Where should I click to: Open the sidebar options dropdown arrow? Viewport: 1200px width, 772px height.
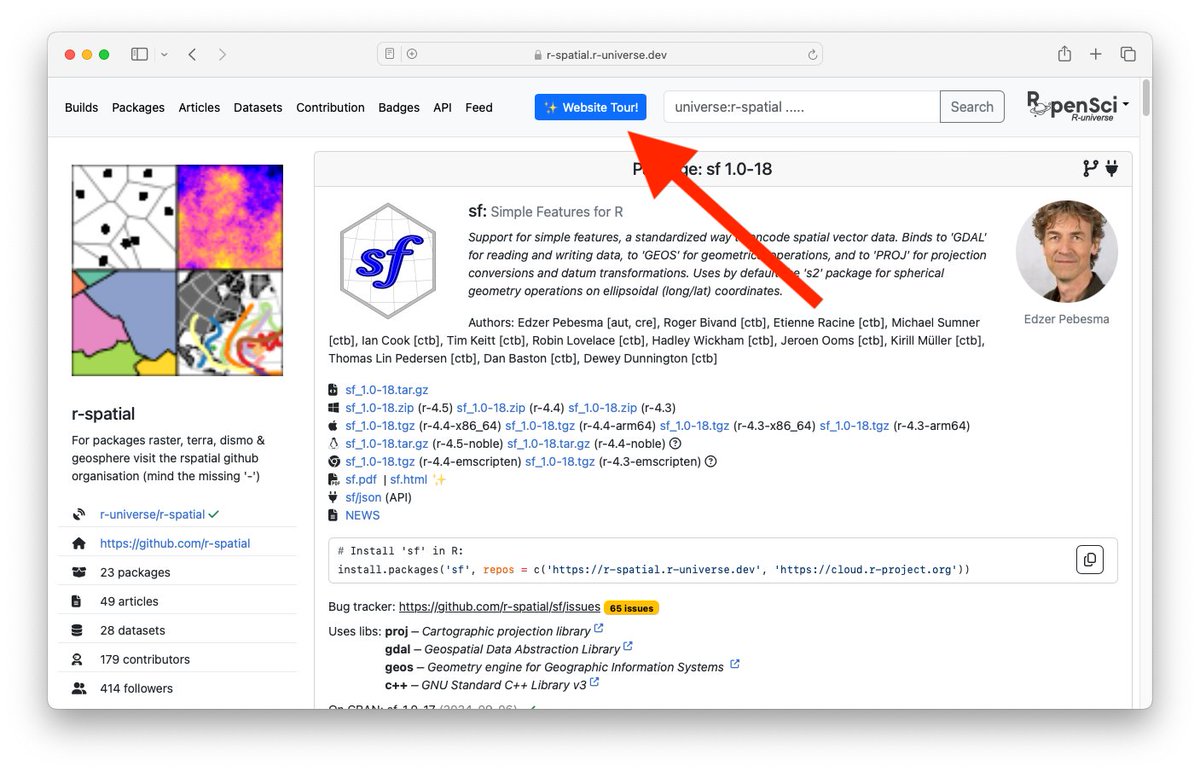(x=164, y=54)
